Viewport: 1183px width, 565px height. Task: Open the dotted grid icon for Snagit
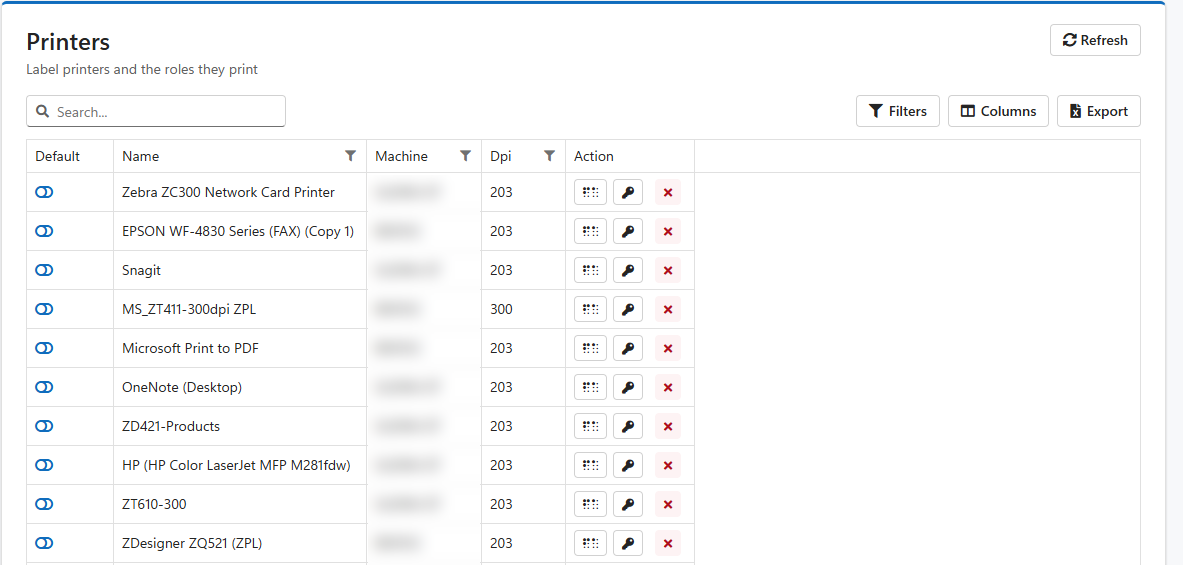(590, 270)
